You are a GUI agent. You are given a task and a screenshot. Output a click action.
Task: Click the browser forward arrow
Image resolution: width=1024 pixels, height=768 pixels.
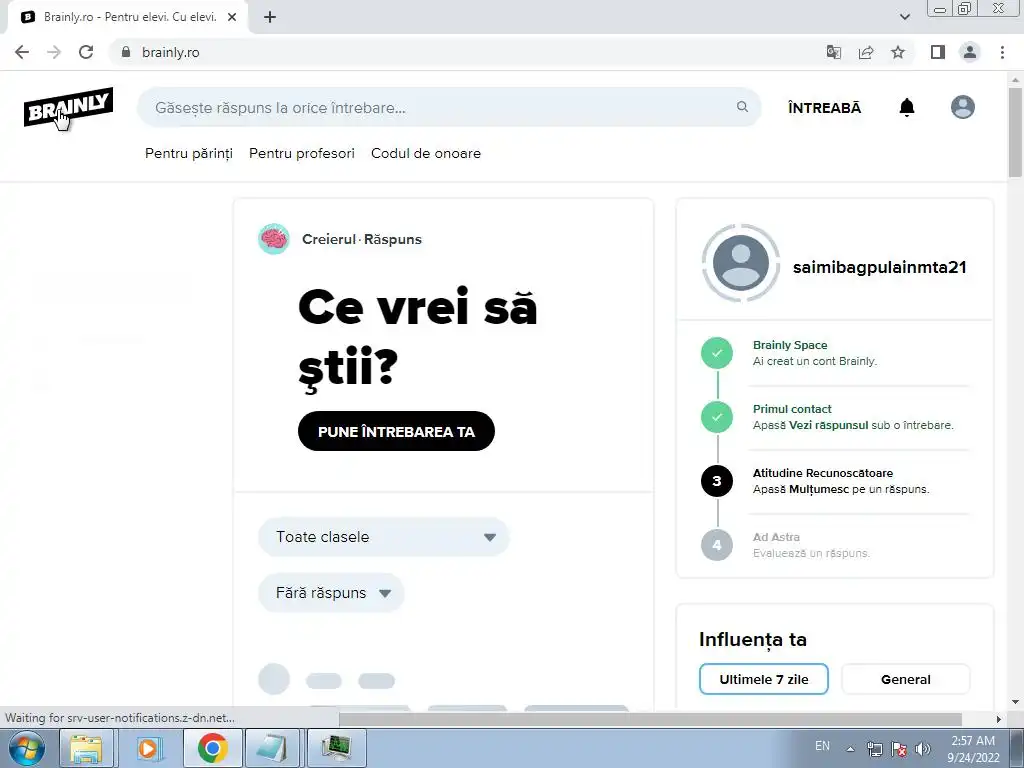click(54, 52)
